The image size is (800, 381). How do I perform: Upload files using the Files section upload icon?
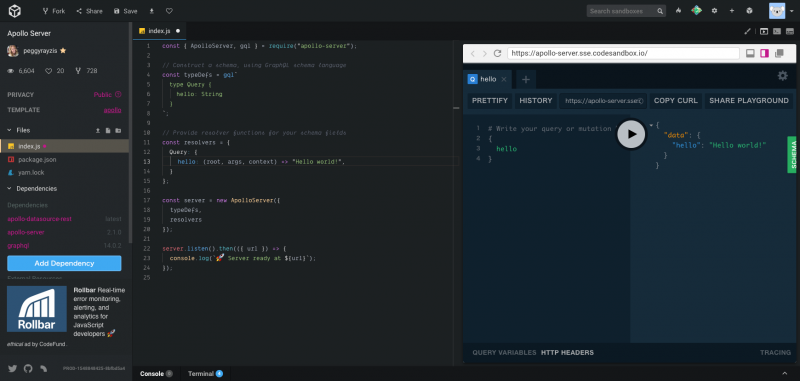[x=98, y=131]
